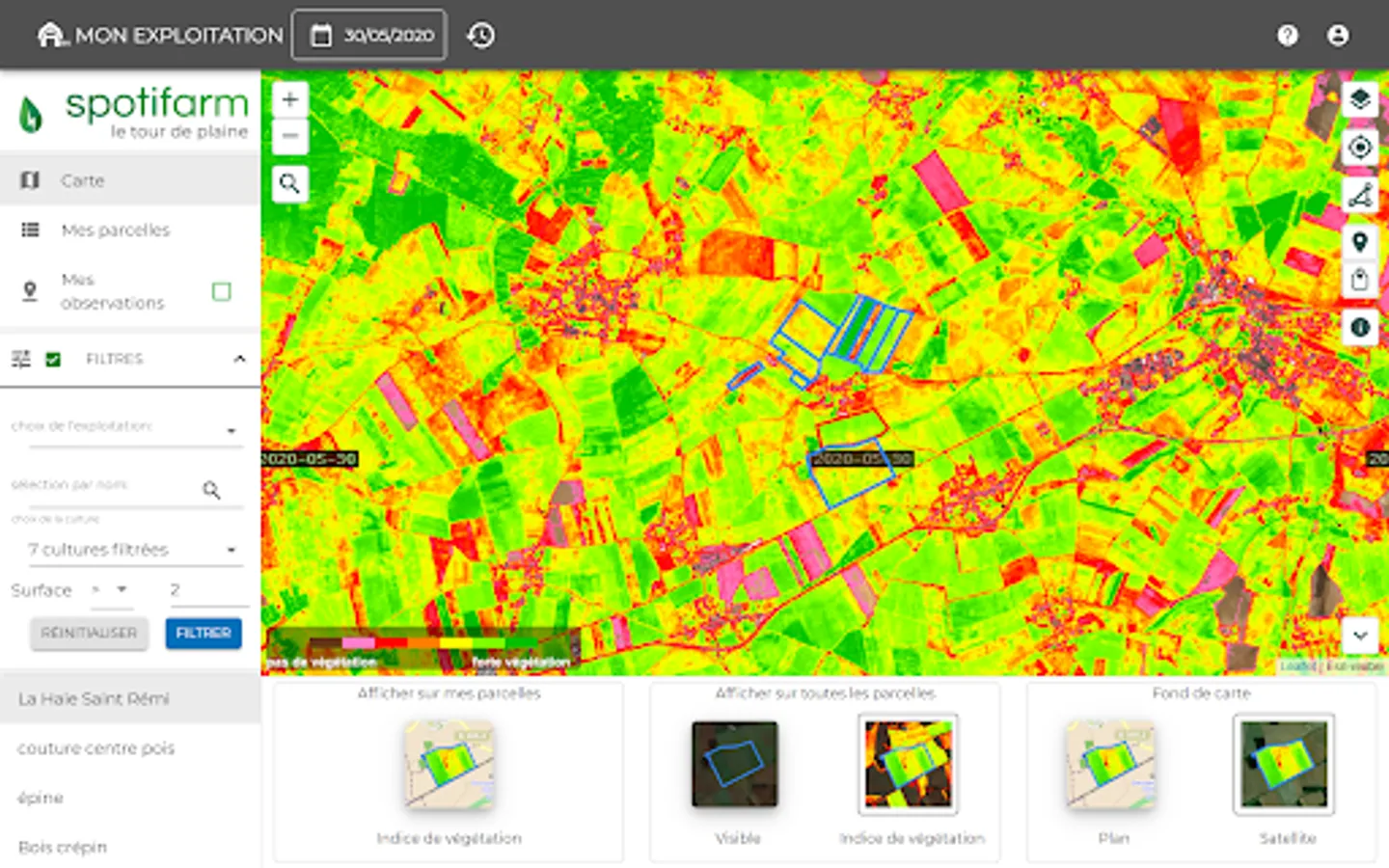This screenshot has height=868, width=1389.
Task: Open the Surface comparison operator dropdown
Action: pyautogui.click(x=111, y=589)
